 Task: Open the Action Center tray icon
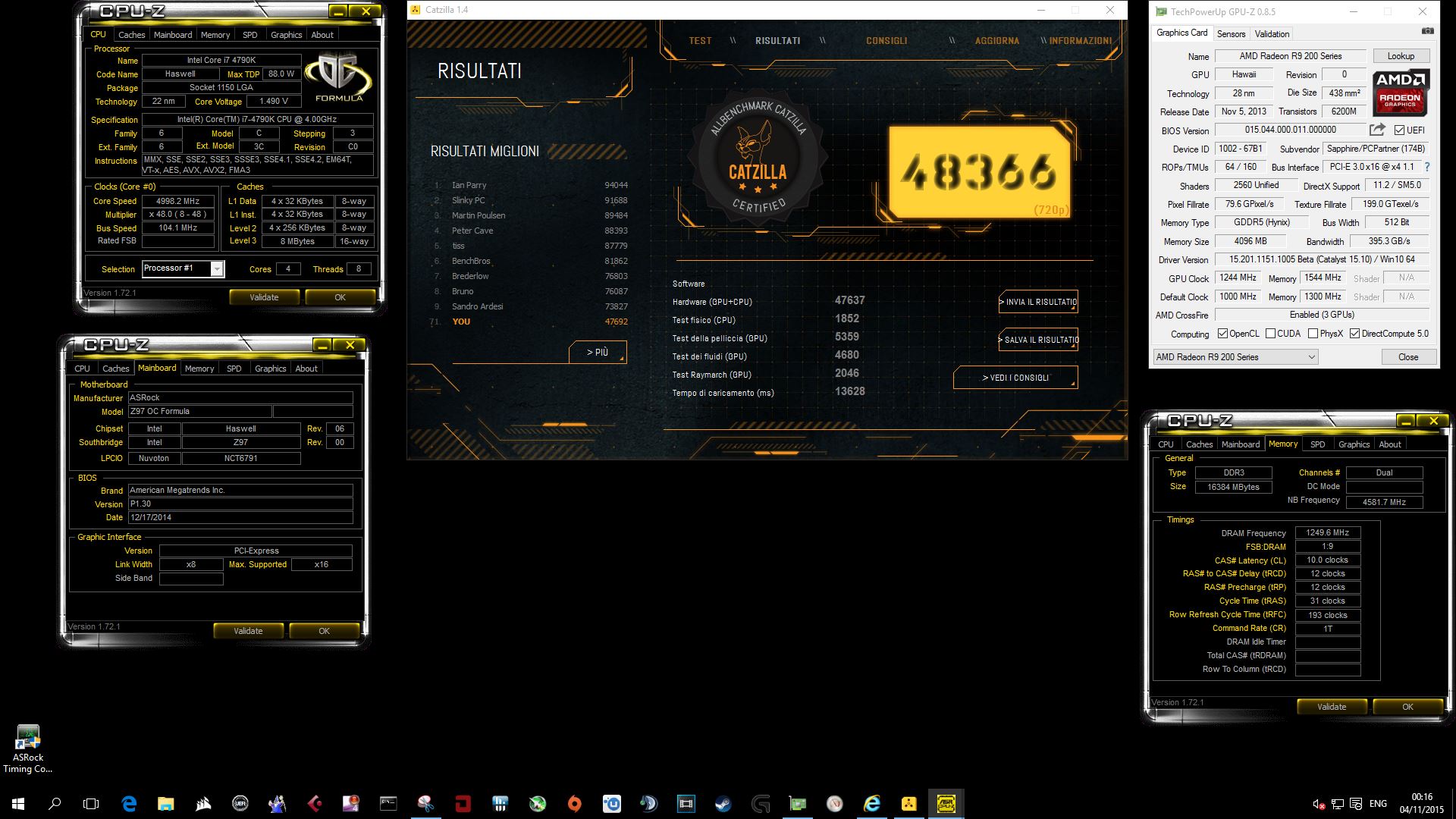pos(1355,804)
